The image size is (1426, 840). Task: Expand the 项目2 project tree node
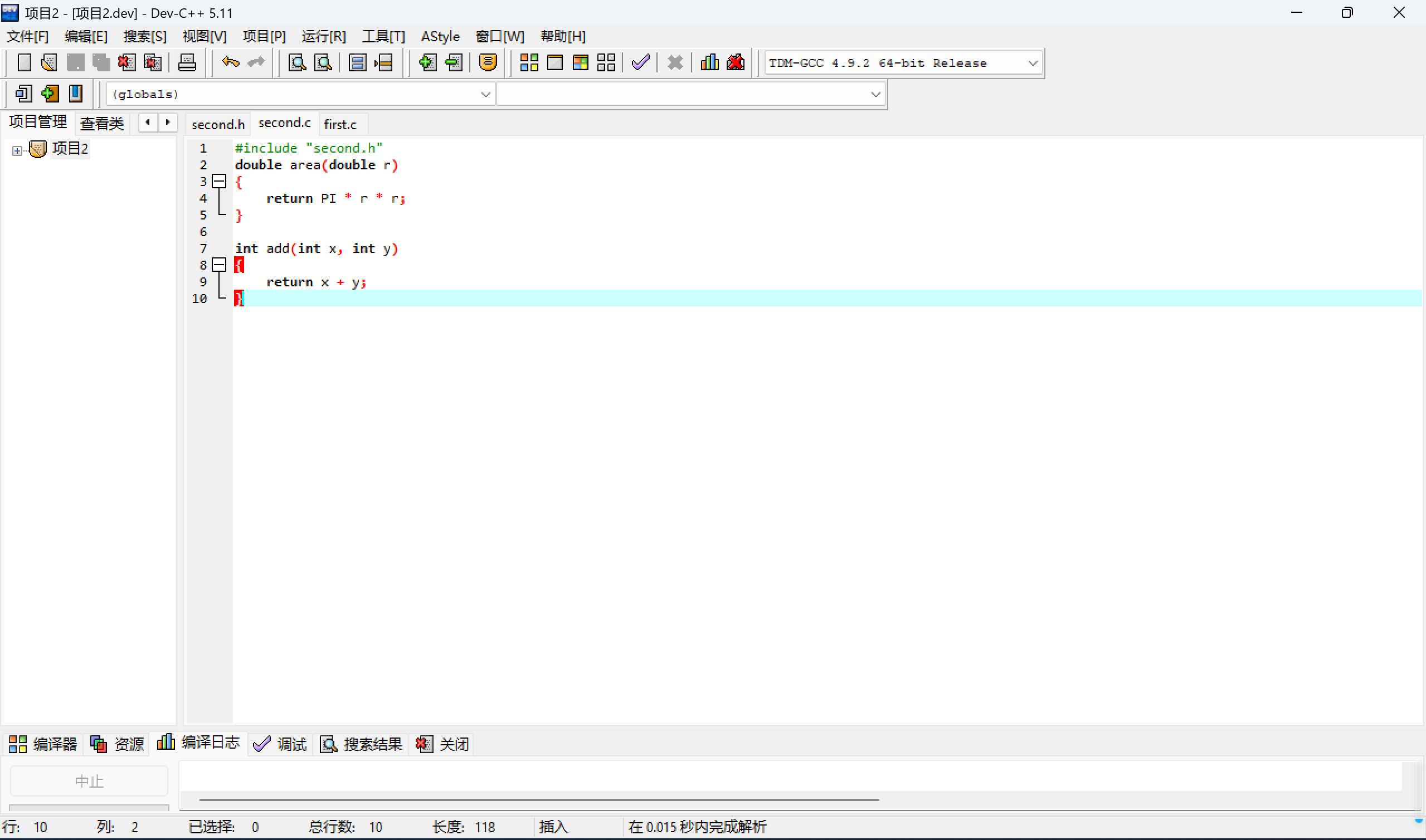pos(17,150)
